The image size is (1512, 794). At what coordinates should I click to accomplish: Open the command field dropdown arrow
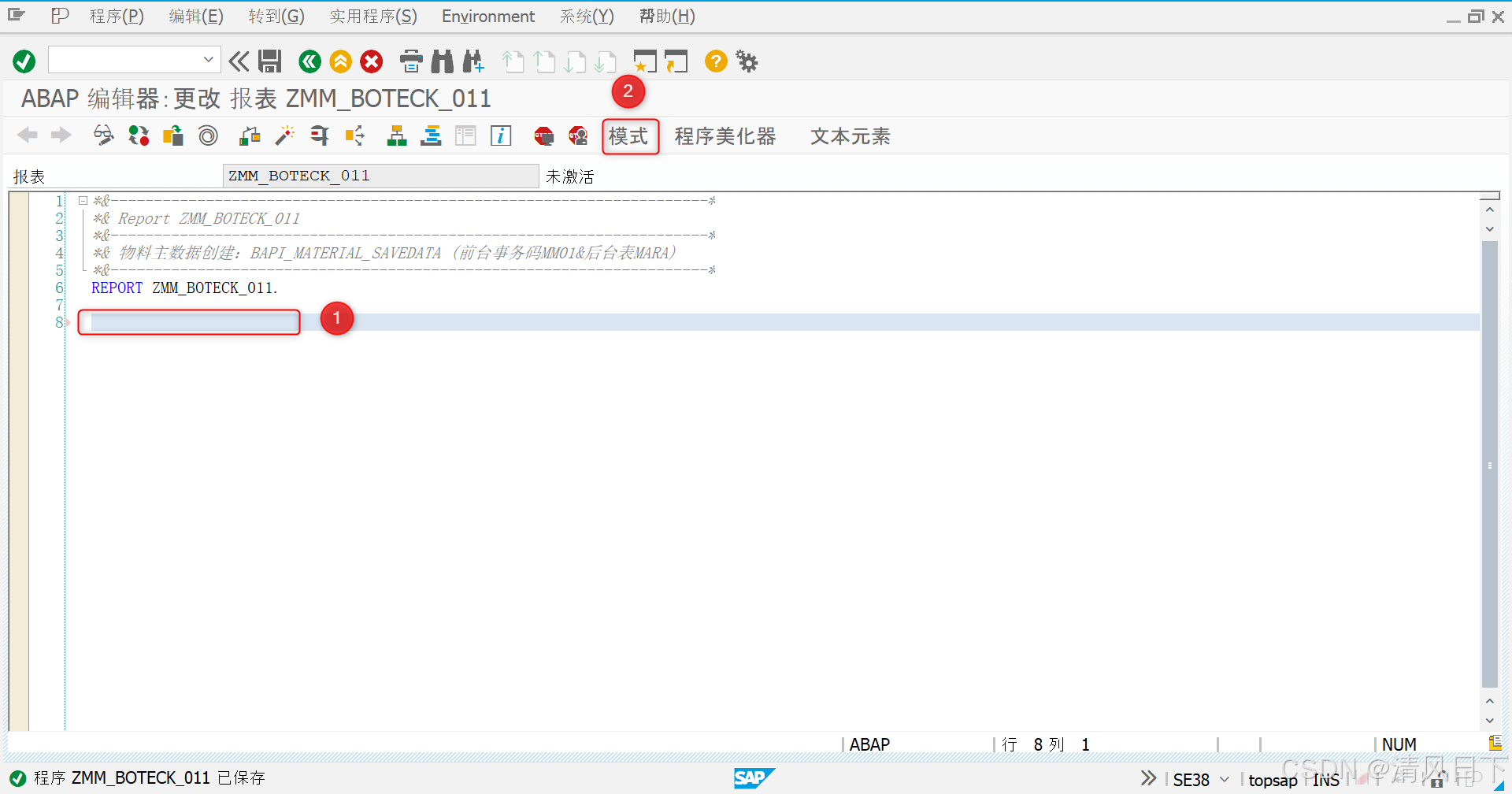click(208, 60)
